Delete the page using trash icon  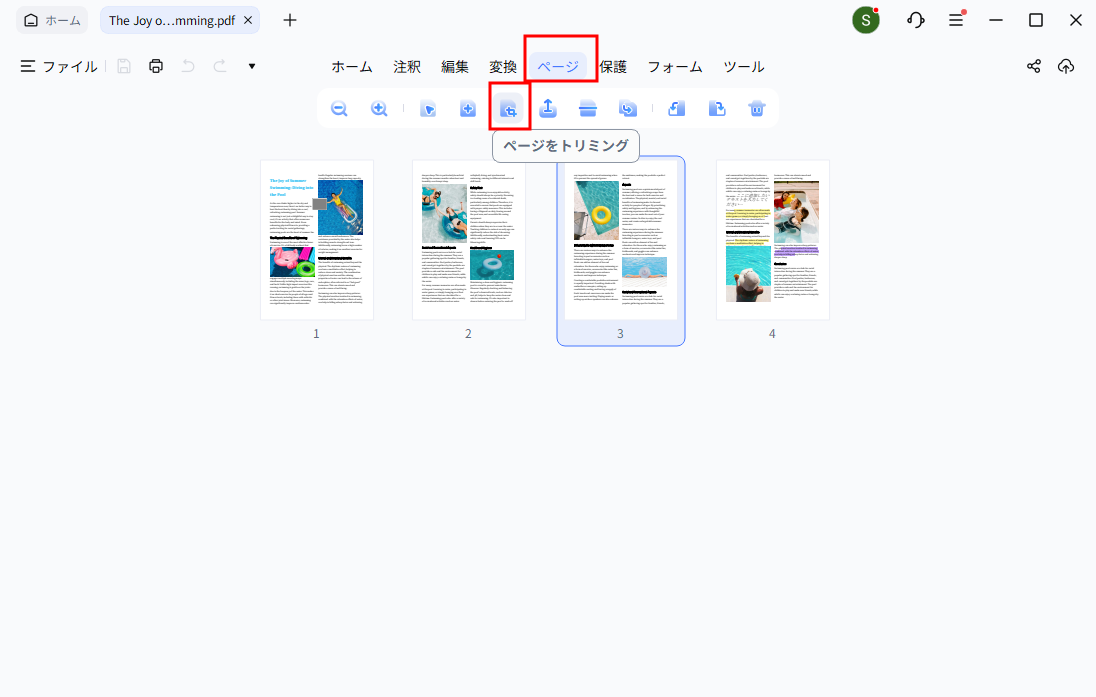click(x=757, y=109)
